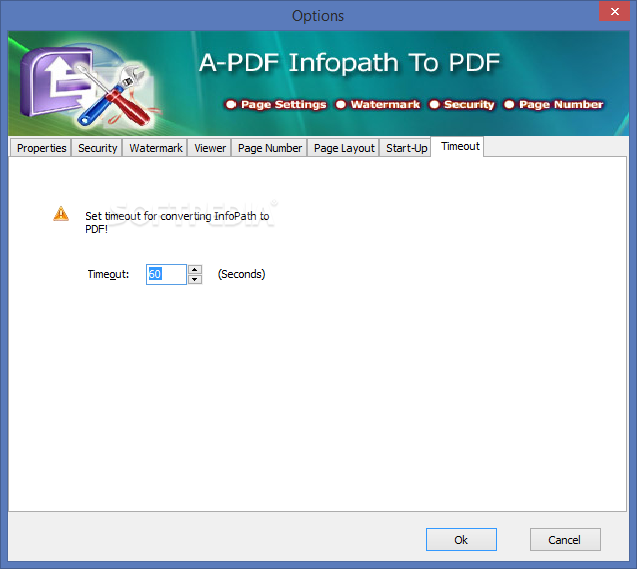
Task: Increase timeout with the up spinner arrow
Action: (x=195, y=269)
